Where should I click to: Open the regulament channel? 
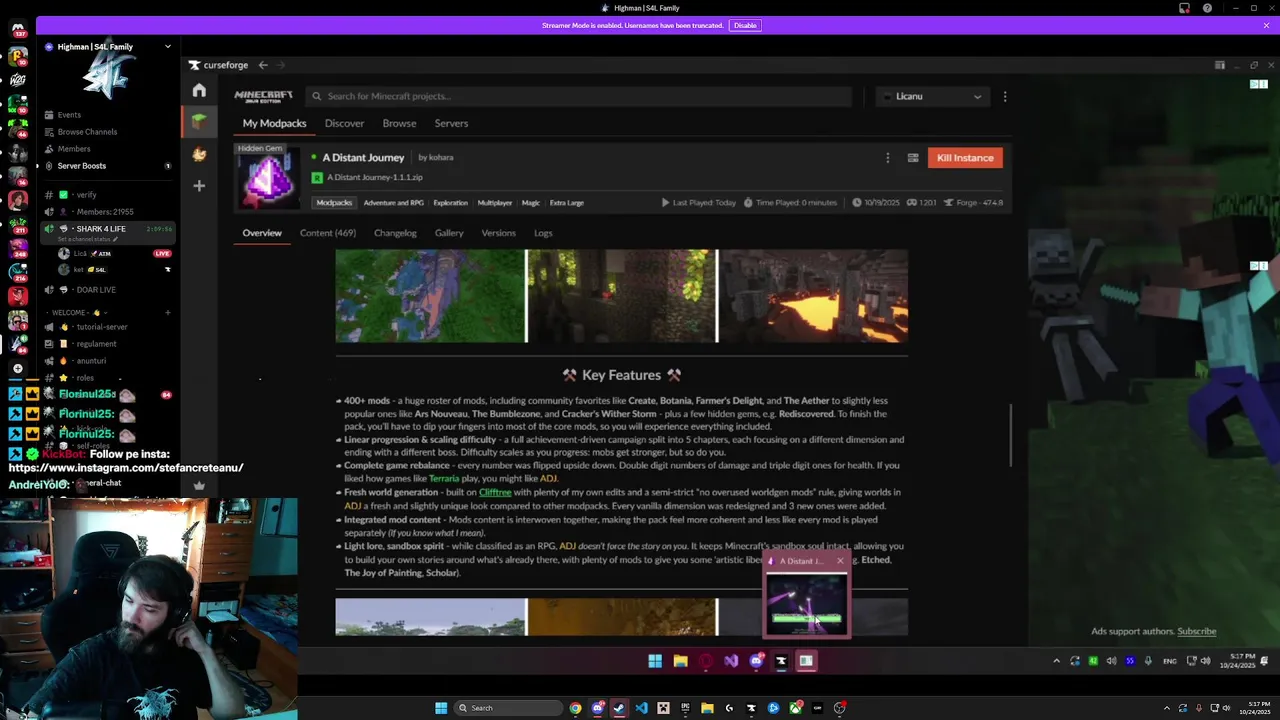pos(96,344)
